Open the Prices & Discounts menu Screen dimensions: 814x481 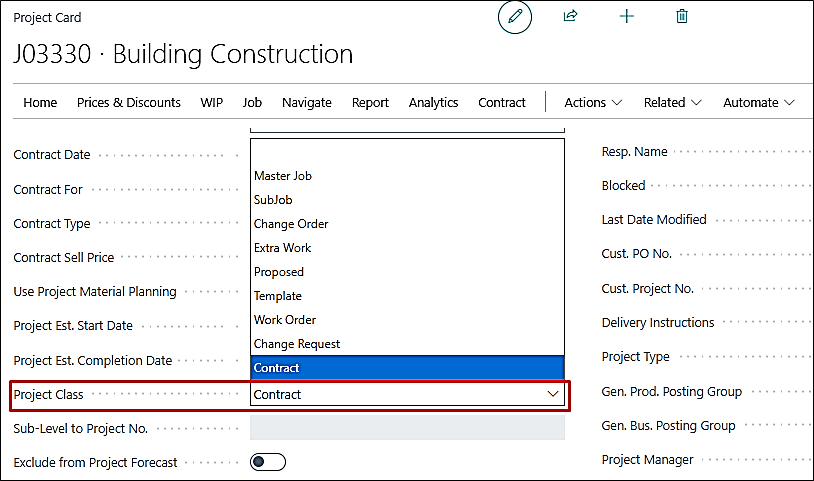(129, 102)
